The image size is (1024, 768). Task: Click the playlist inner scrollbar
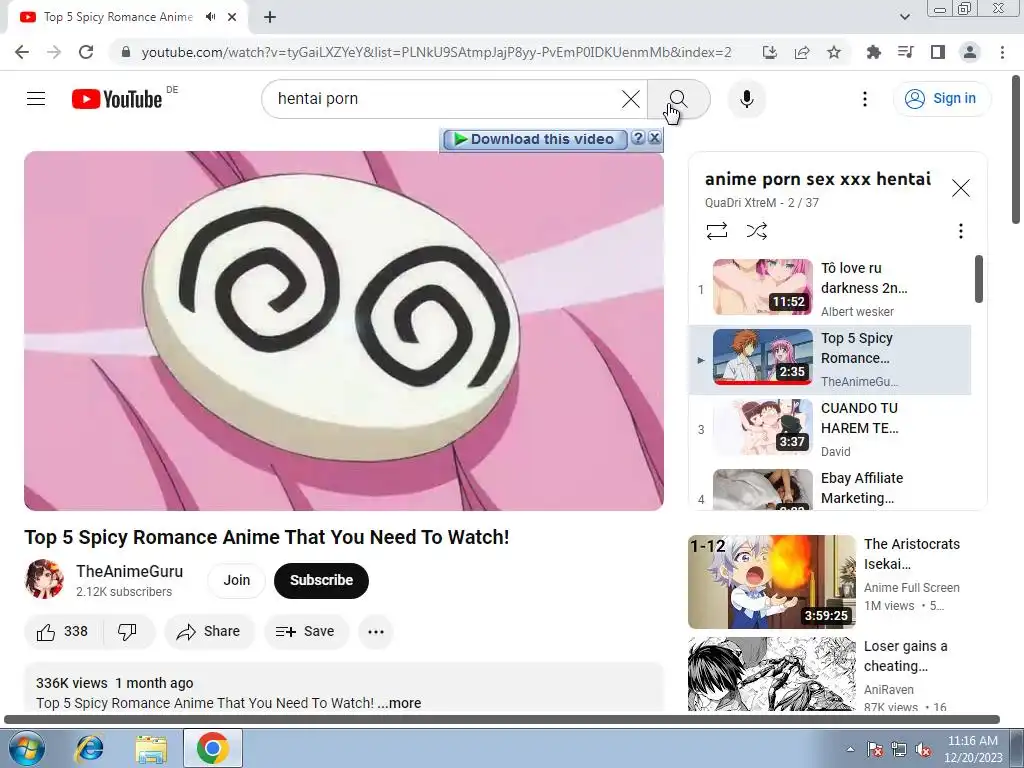tap(978, 279)
